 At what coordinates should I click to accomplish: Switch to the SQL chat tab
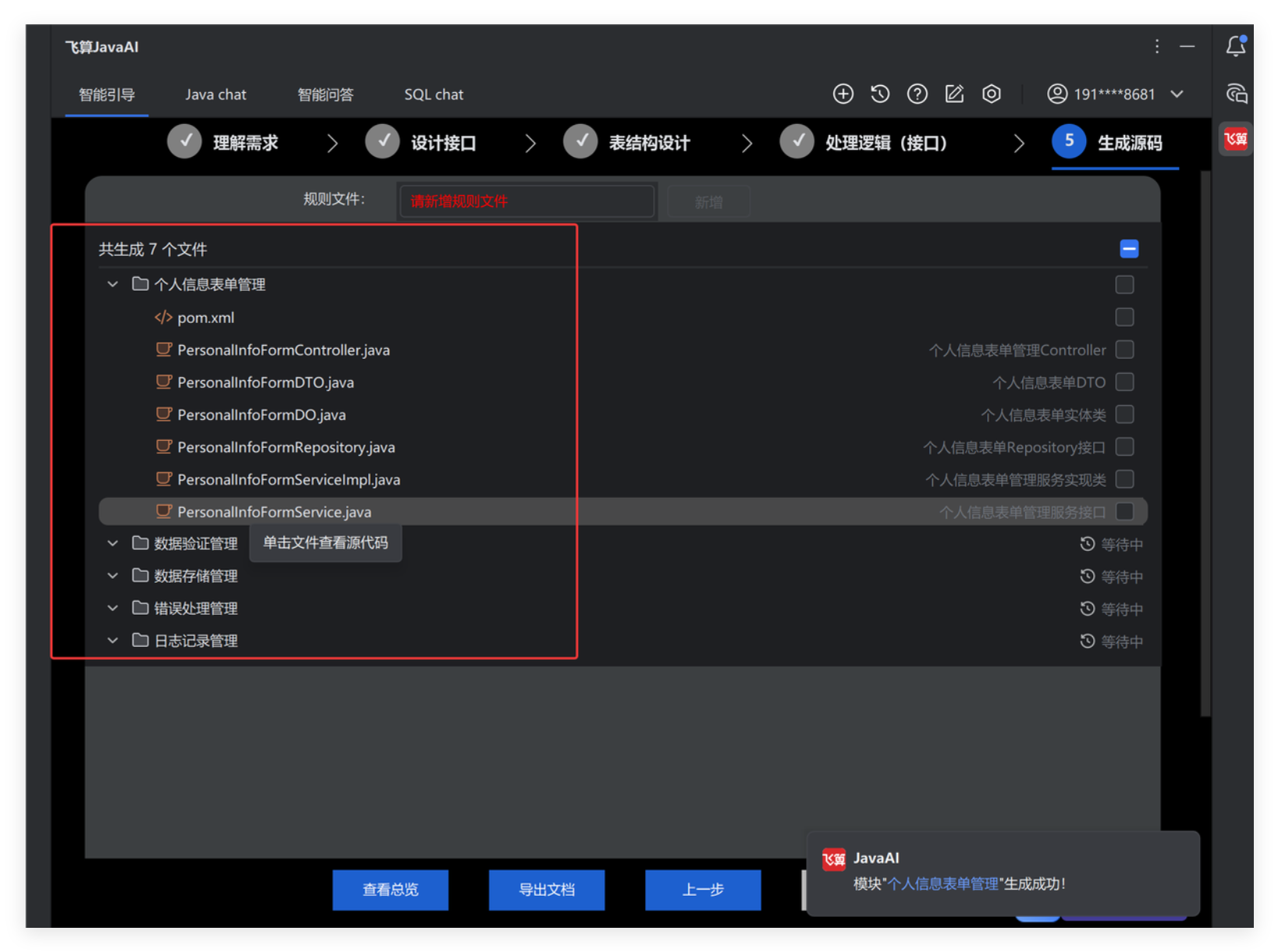(433, 94)
